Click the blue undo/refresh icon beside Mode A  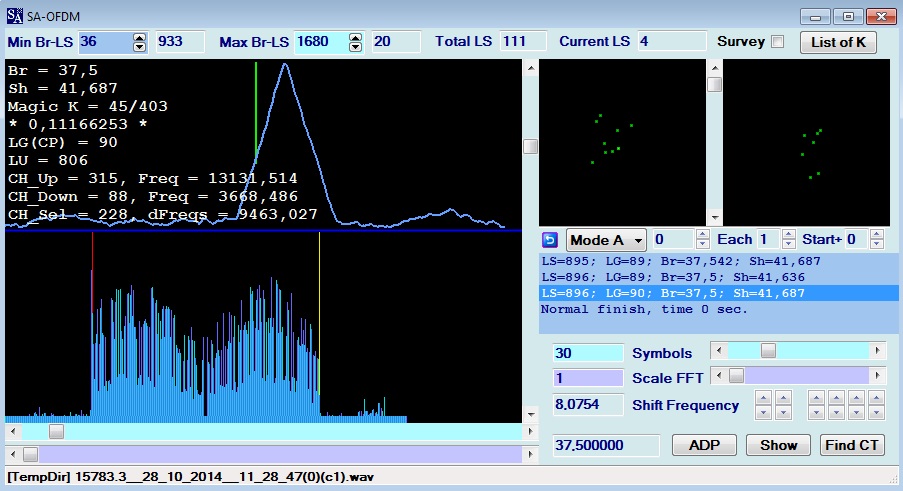tap(550, 239)
